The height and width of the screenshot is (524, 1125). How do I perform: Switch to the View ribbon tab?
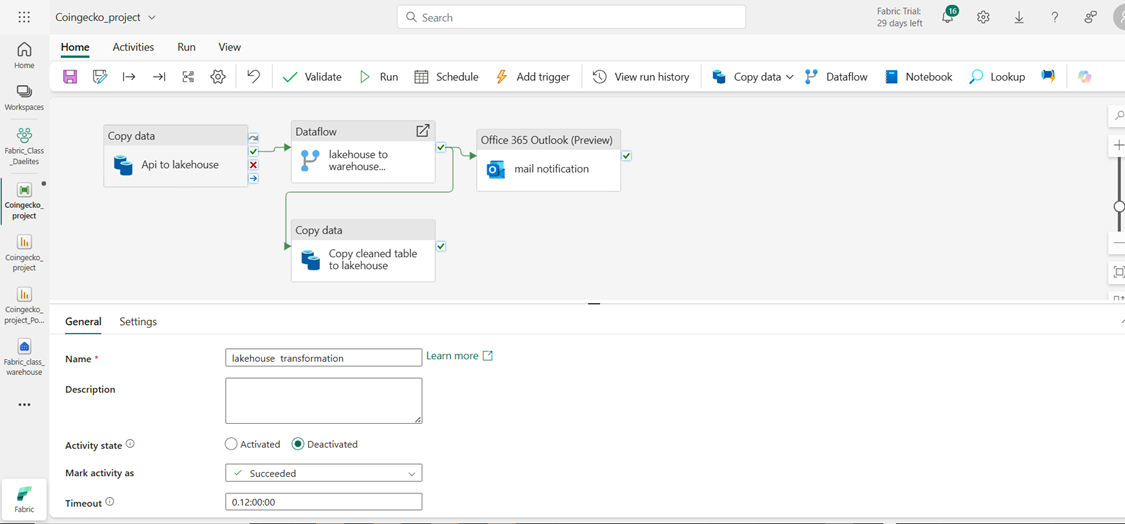tap(230, 47)
